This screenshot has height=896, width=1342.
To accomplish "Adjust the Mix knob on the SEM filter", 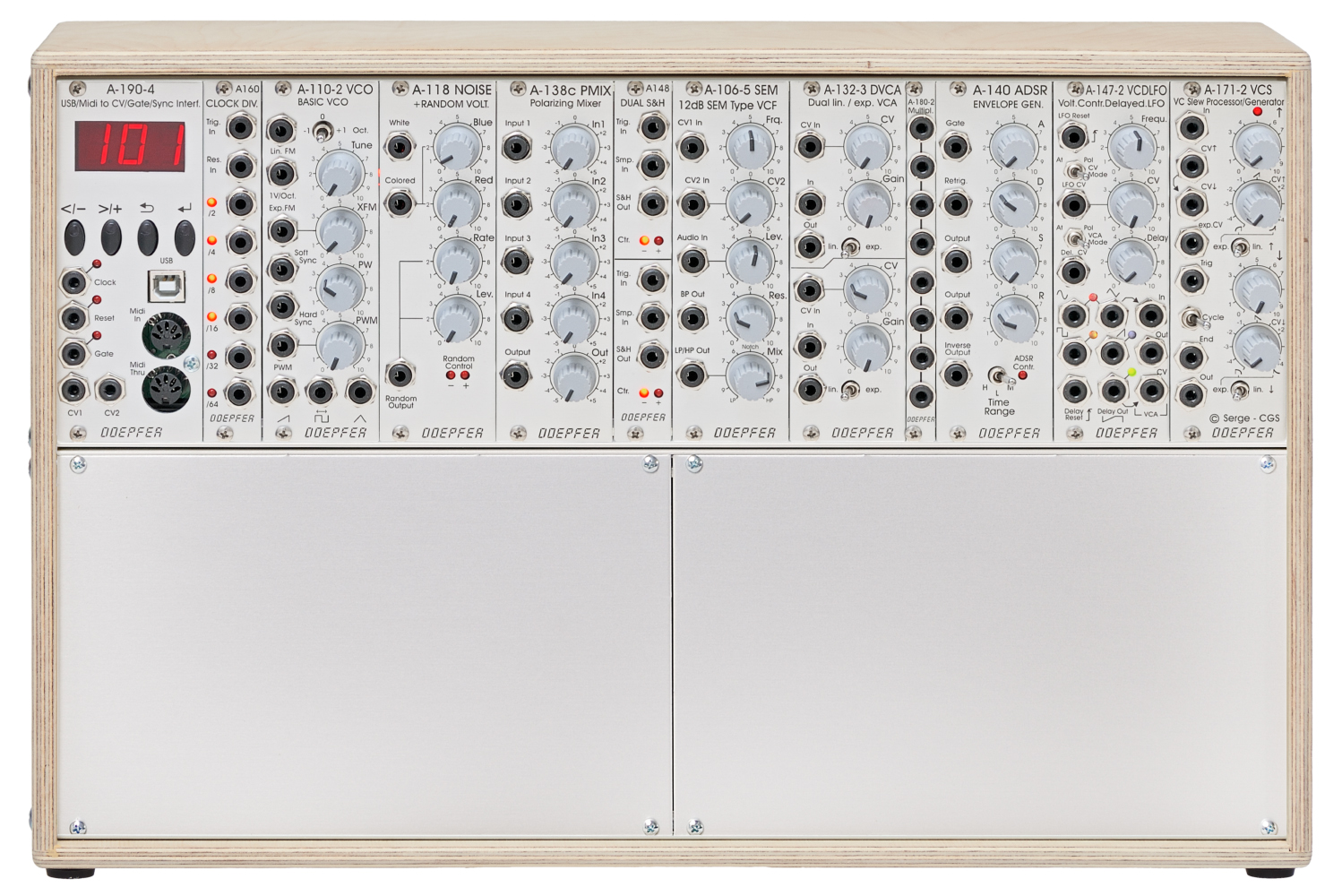I will pos(750,375).
